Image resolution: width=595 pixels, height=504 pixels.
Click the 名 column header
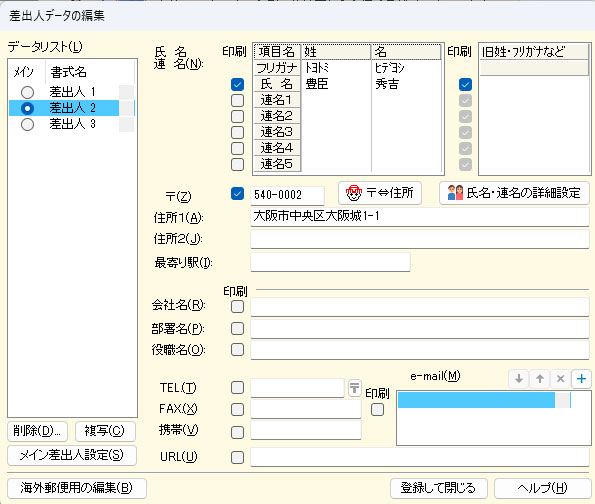tap(406, 52)
